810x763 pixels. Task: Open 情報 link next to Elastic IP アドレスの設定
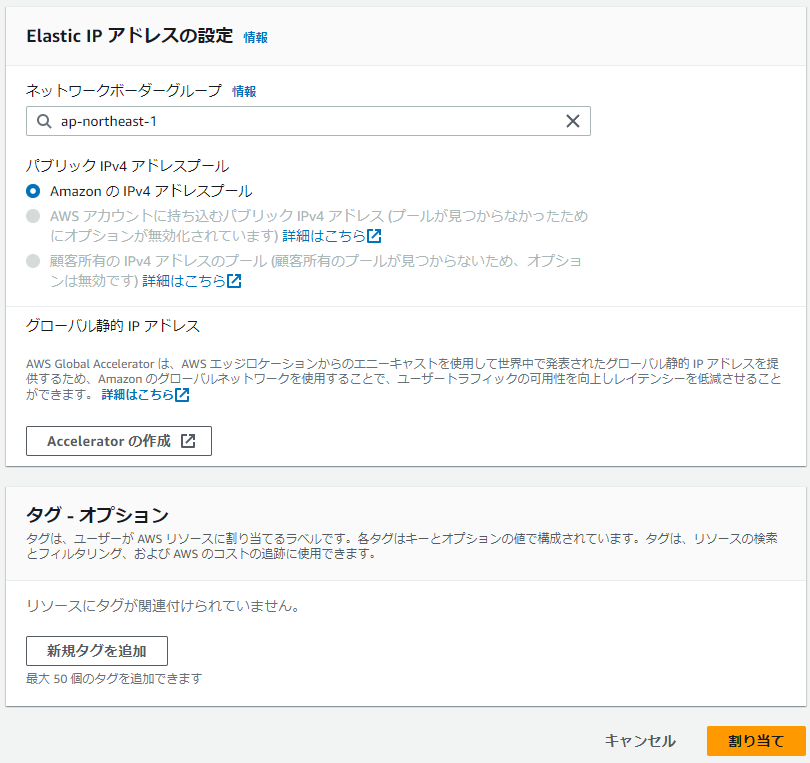255,37
